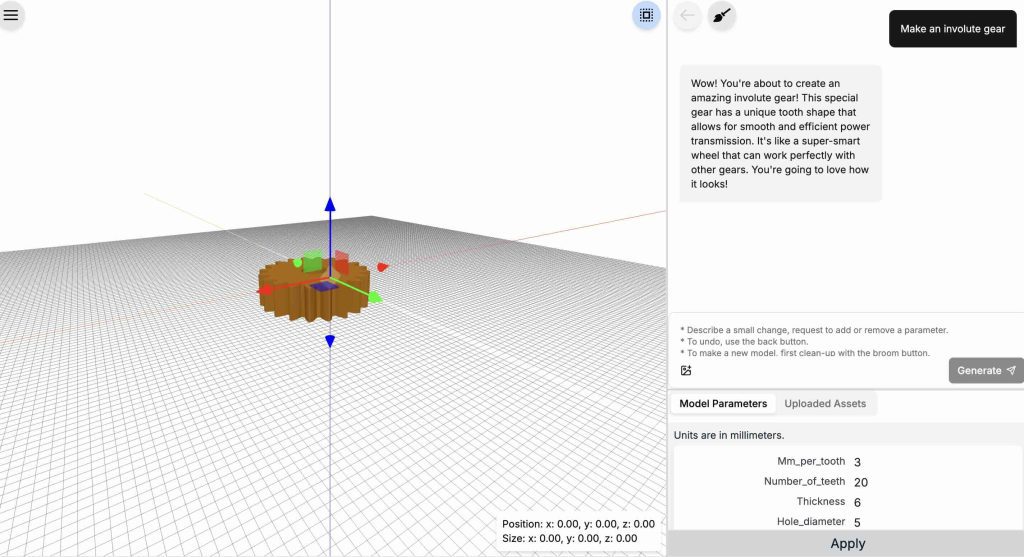Click the green cube scale handle
The height and width of the screenshot is (557, 1024).
313,261
